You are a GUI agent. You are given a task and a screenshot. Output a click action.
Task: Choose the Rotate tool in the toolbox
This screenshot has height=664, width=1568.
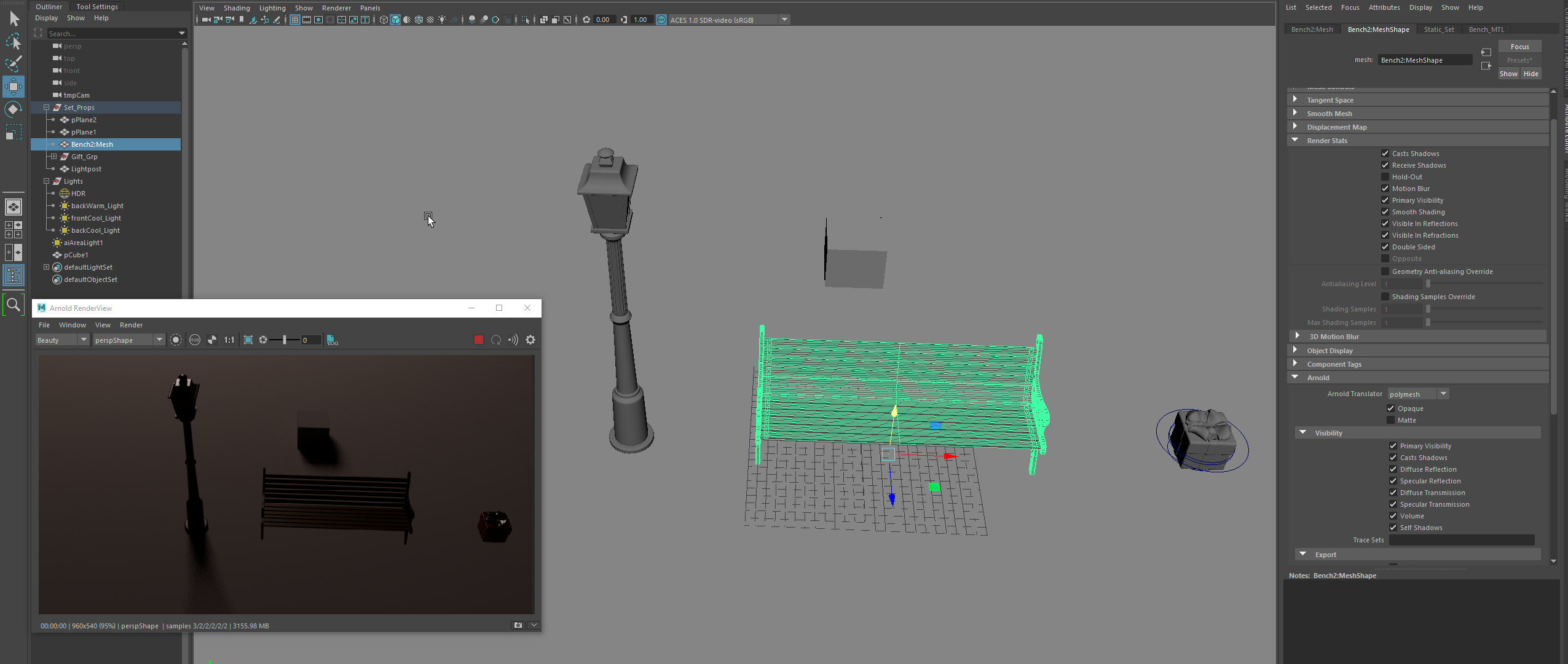(x=14, y=109)
